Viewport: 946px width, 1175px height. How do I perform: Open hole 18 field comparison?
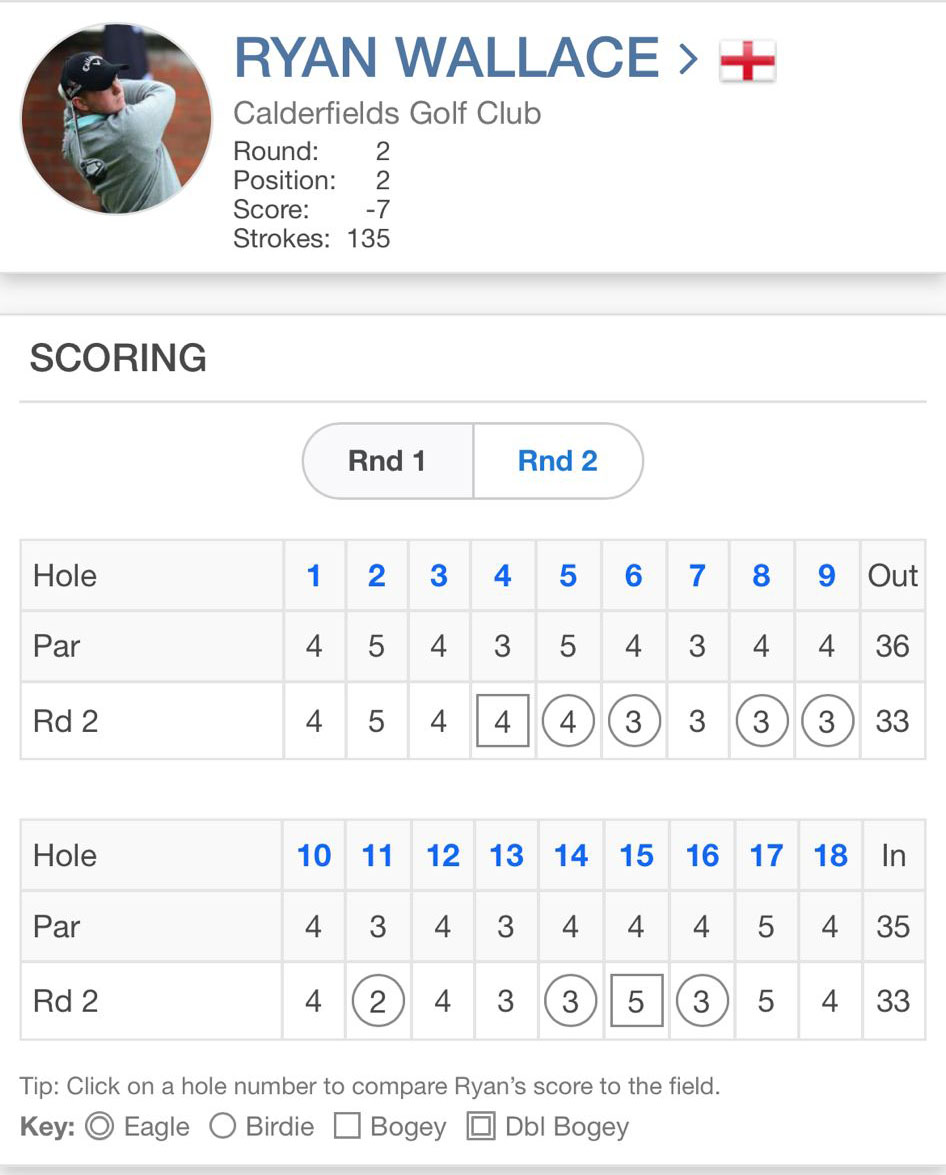tap(830, 856)
